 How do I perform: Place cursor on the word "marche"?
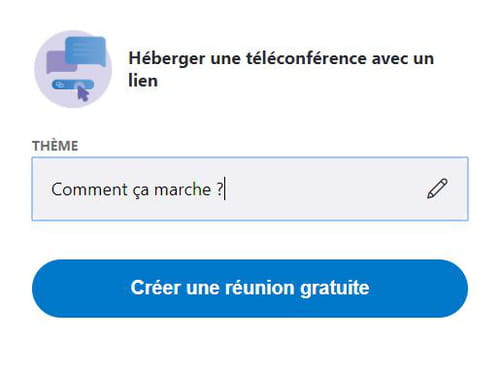click(x=182, y=189)
